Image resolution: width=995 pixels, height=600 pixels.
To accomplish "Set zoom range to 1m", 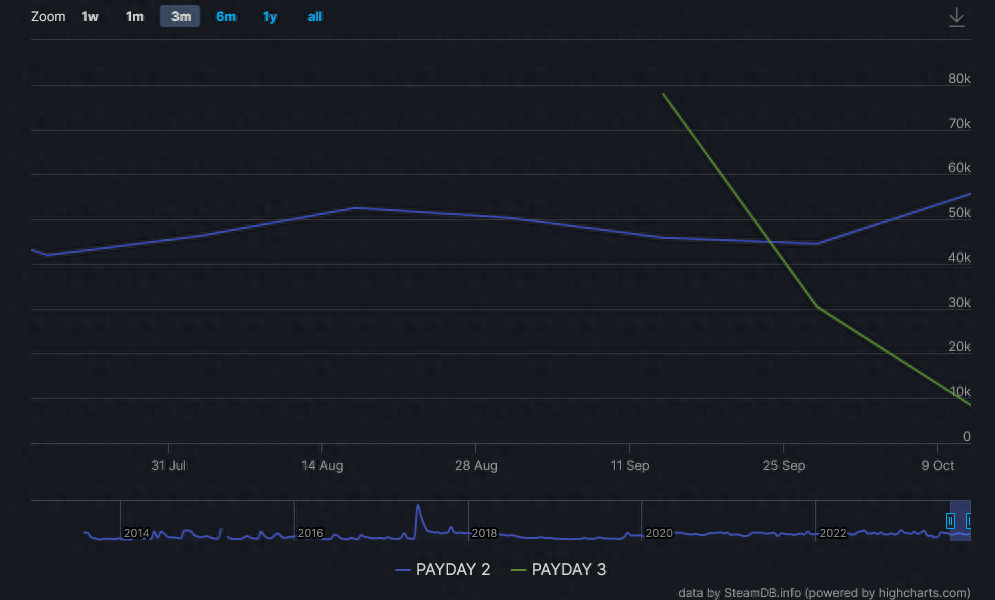I will [x=135, y=16].
